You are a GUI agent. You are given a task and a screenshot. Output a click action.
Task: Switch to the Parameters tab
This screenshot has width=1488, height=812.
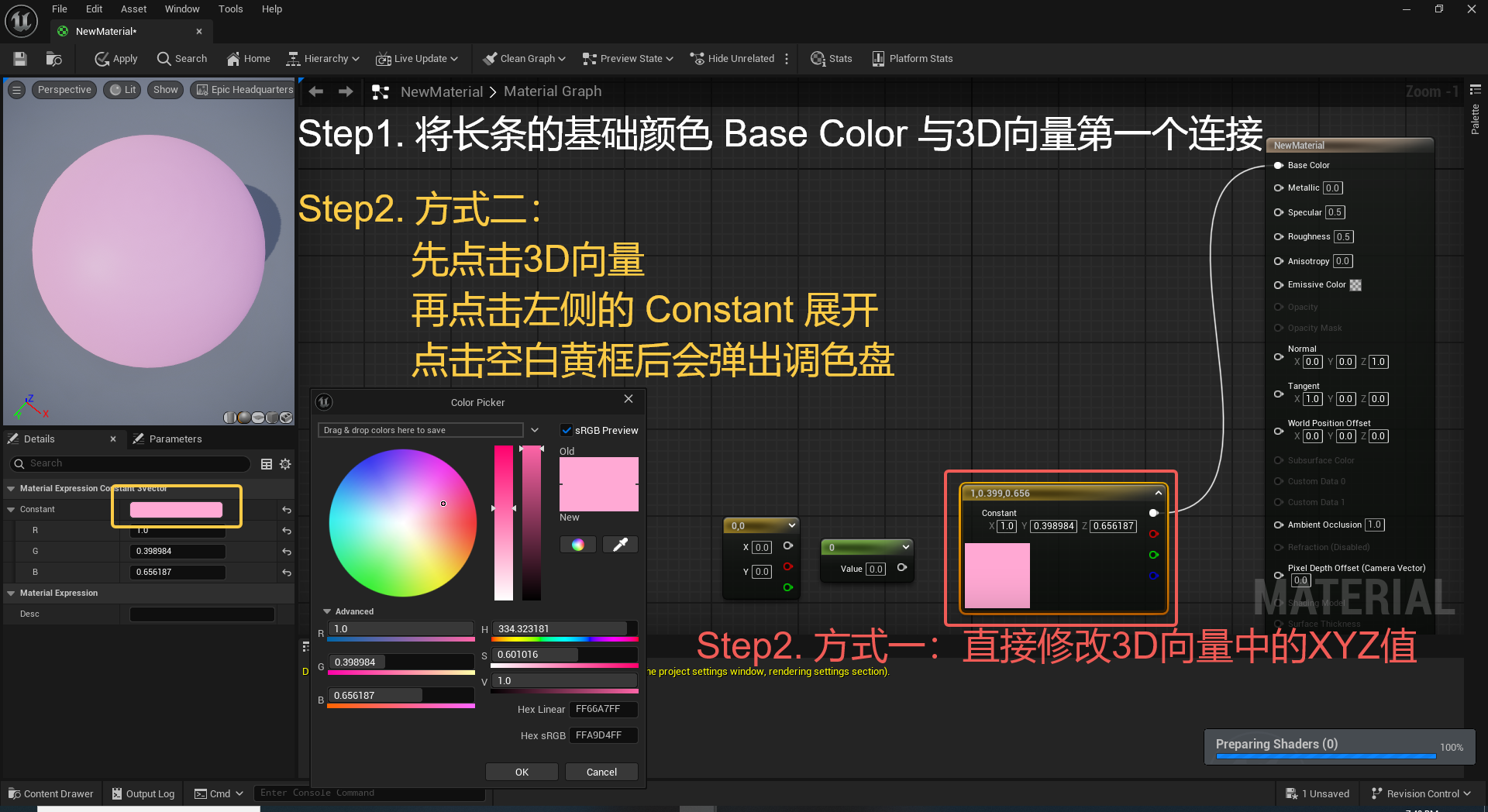[167, 439]
